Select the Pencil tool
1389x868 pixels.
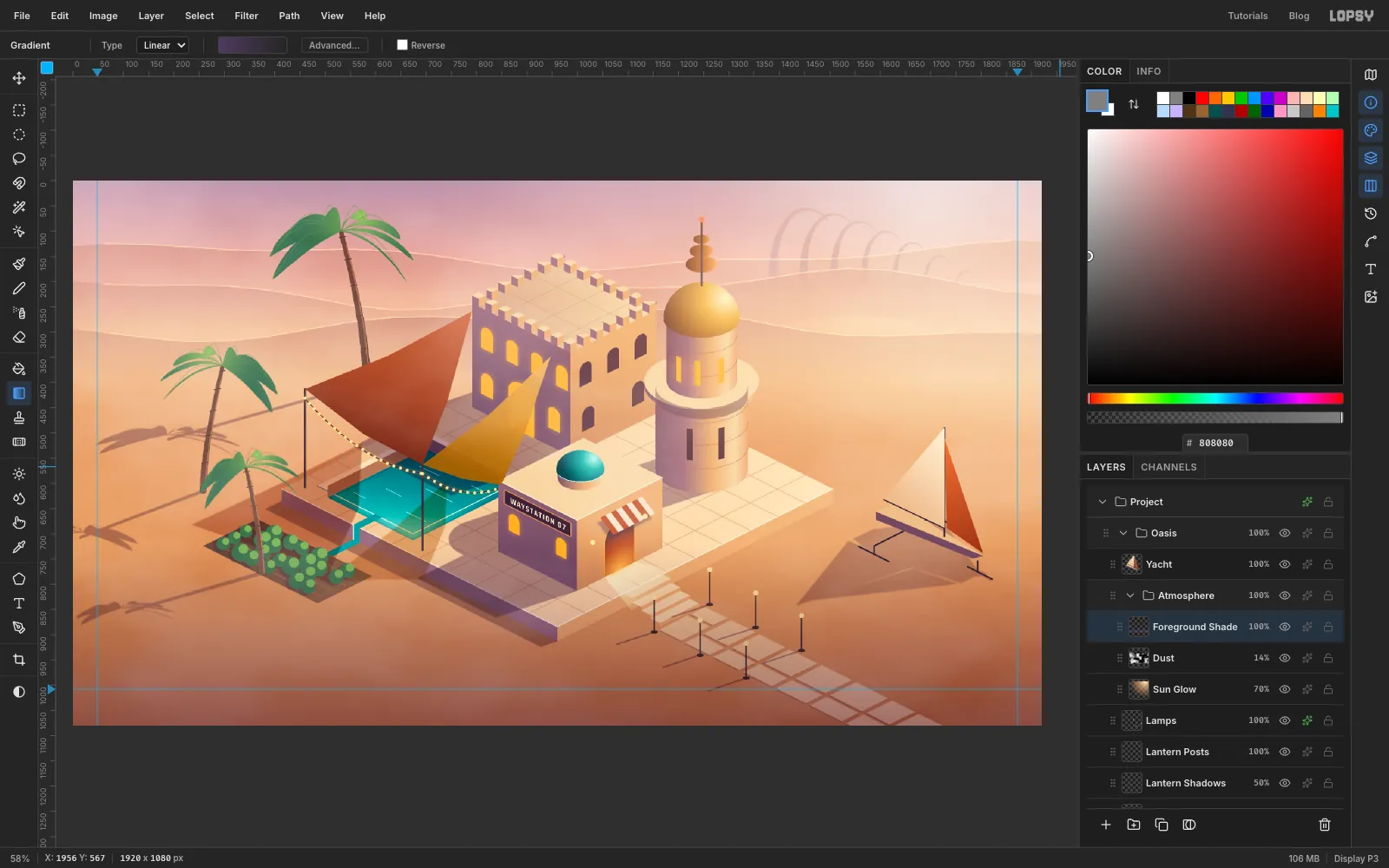pyautogui.click(x=19, y=288)
